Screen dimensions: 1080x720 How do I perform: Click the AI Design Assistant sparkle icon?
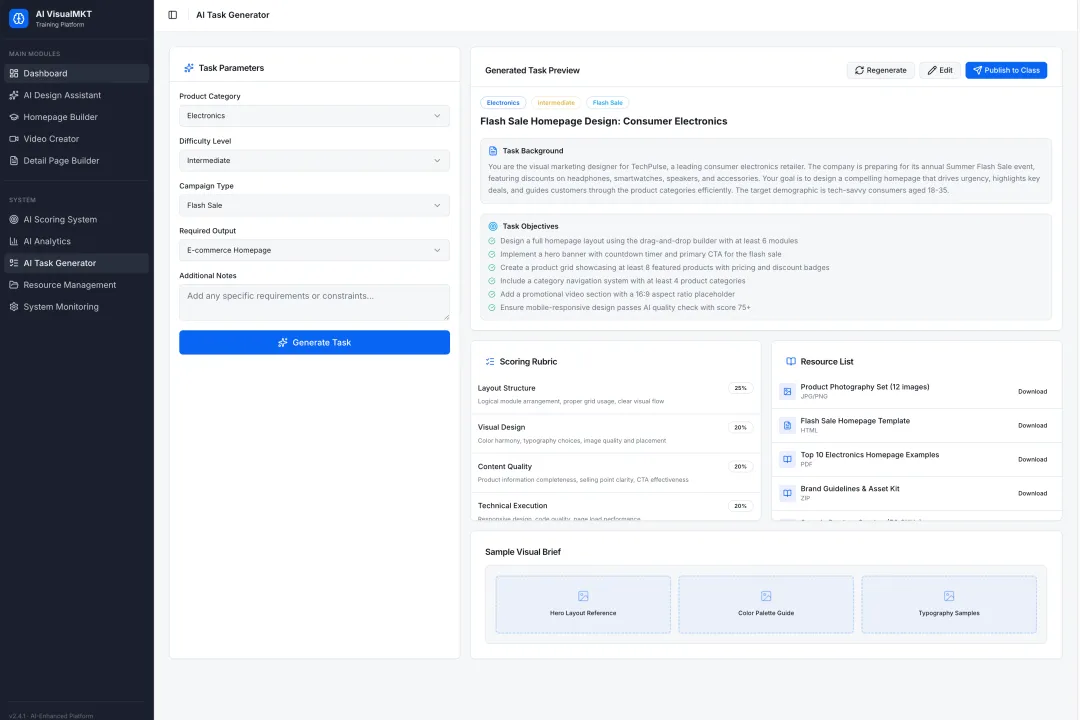[14, 95]
